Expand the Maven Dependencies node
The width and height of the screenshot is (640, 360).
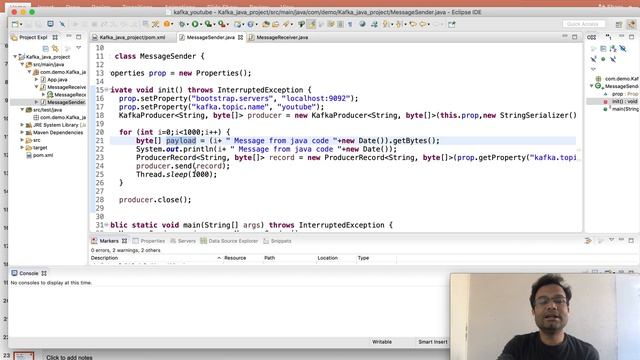coord(22,133)
